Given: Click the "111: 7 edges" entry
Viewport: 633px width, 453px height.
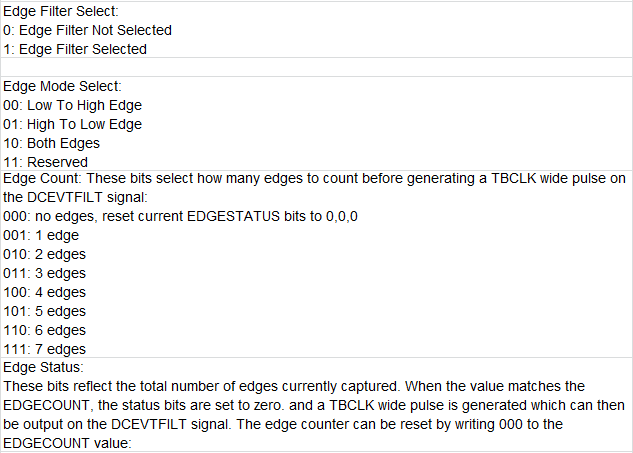Looking at the screenshot, I should pyautogui.click(x=44, y=349).
